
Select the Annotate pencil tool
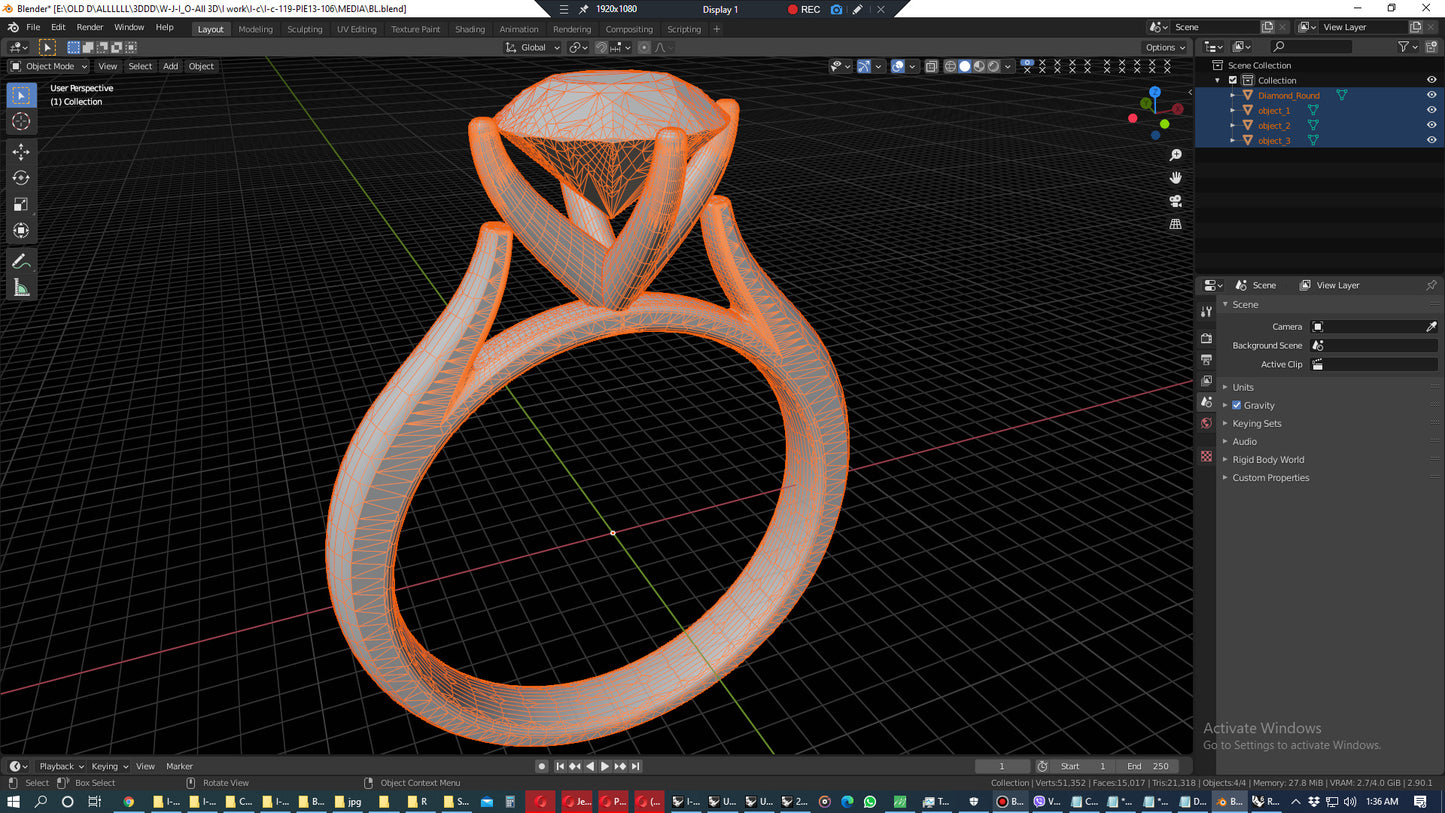(21, 262)
